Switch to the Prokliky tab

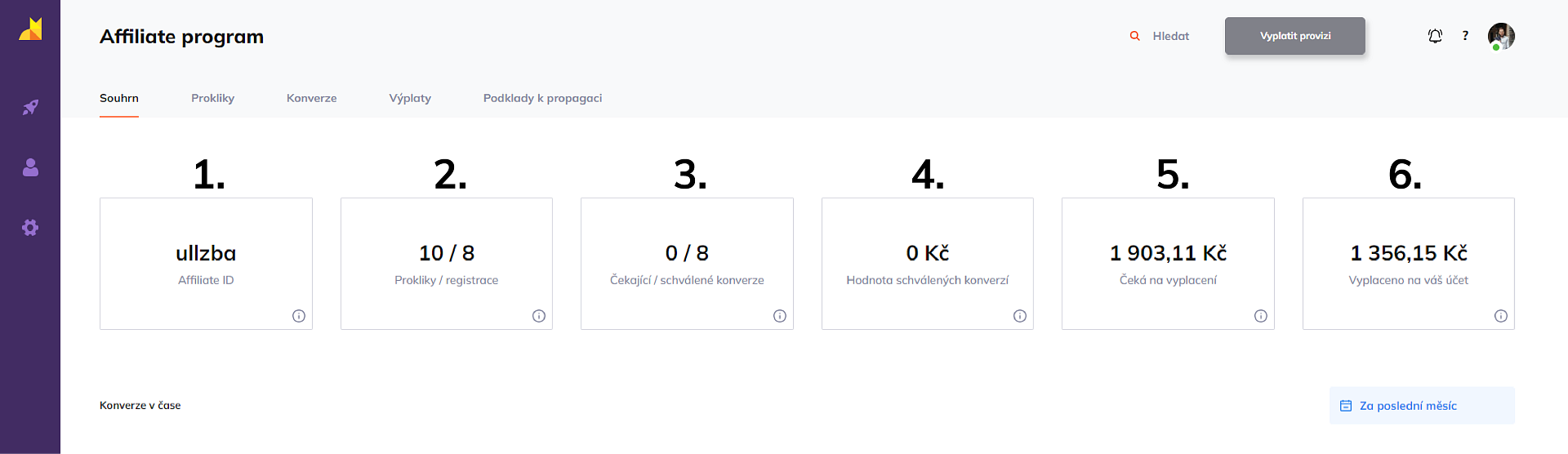pyautogui.click(x=212, y=98)
